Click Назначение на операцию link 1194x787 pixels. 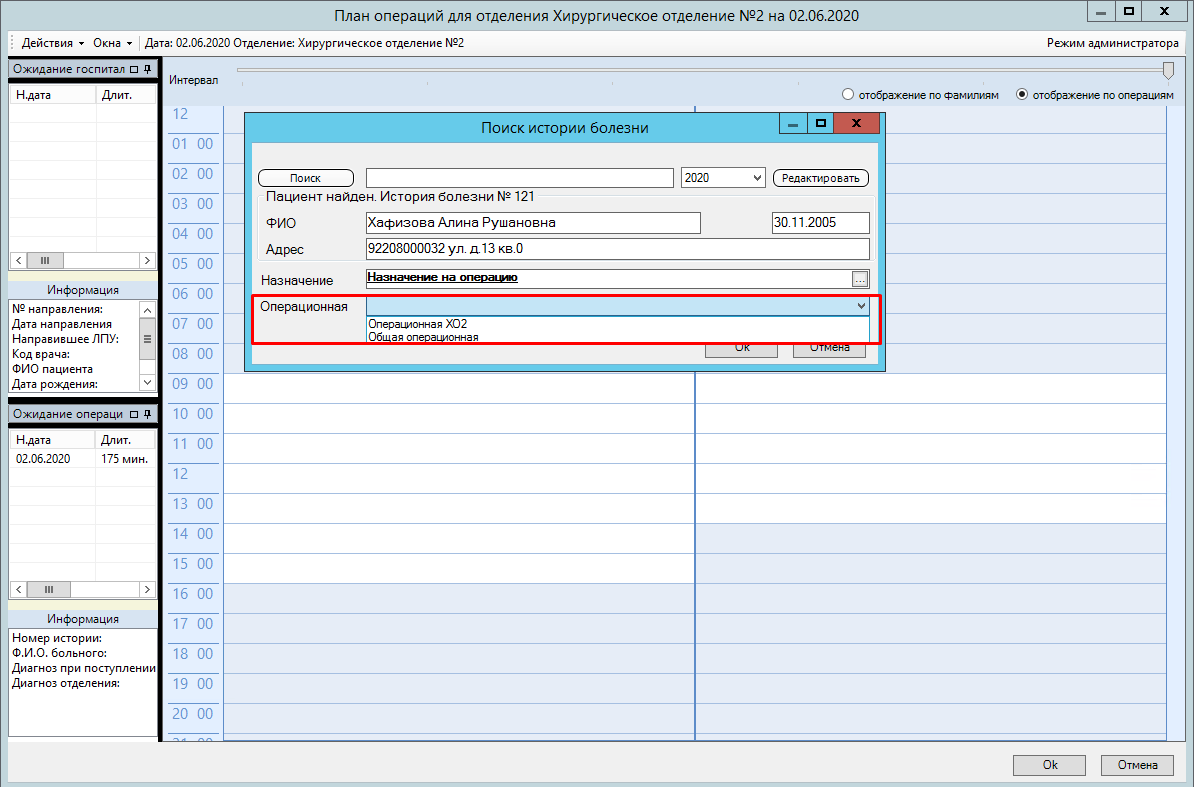coord(442,277)
